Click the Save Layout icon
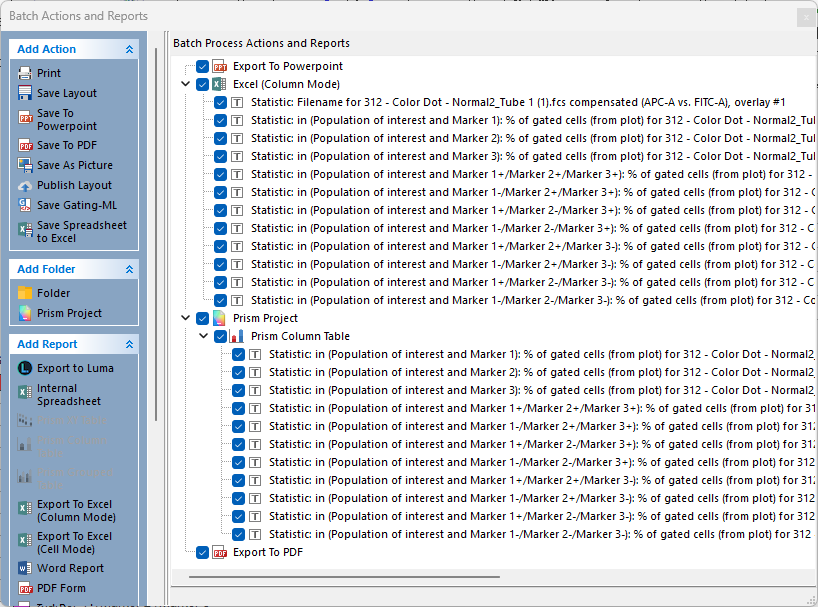Screen dimensions: 818x607 click(25, 93)
